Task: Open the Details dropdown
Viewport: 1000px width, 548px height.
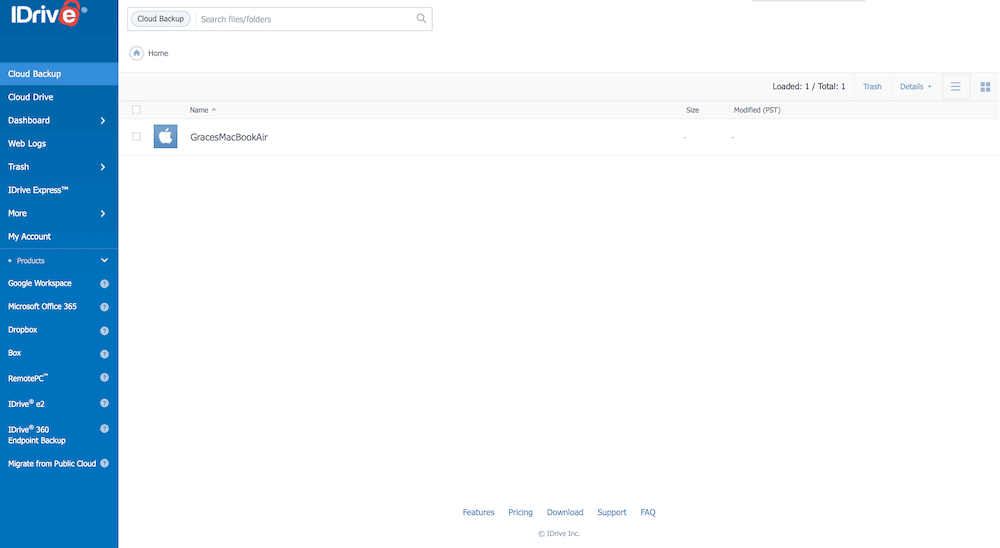Action: pos(915,87)
